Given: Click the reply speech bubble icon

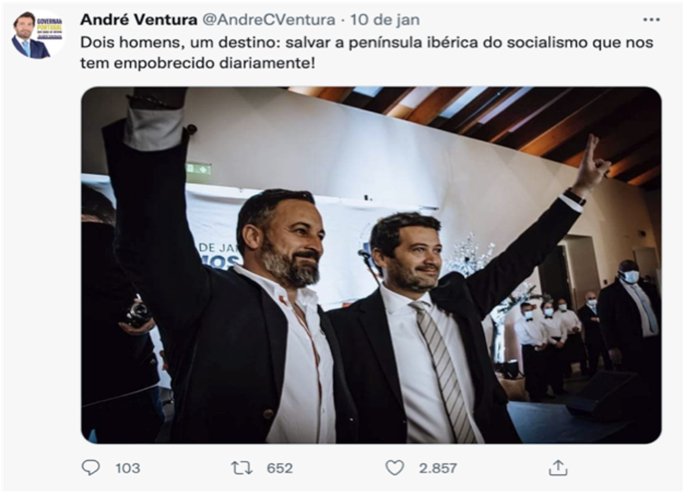Looking at the screenshot, I should coord(91,467).
